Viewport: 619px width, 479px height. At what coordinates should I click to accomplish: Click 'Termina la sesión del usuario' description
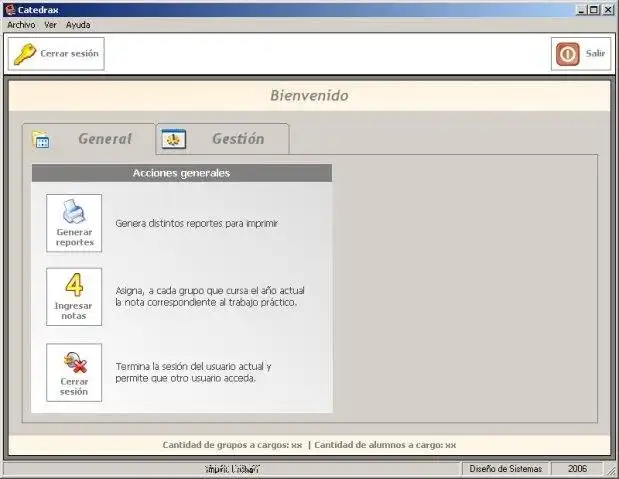(193, 372)
